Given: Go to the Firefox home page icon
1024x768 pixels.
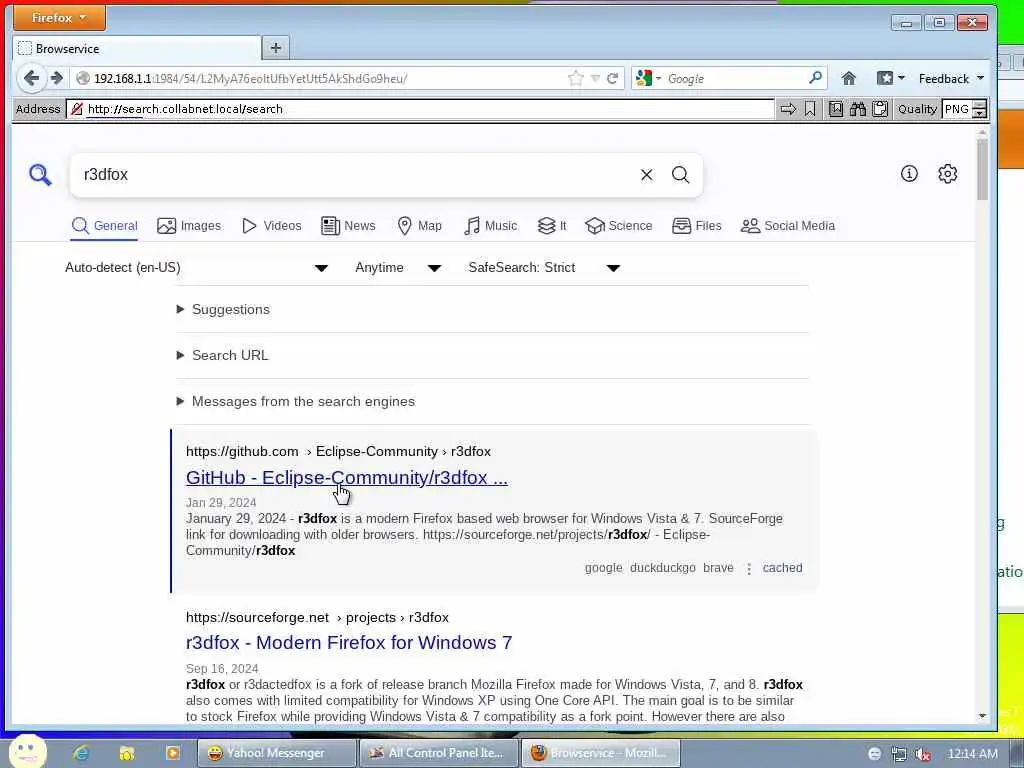Looking at the screenshot, I should (x=848, y=78).
